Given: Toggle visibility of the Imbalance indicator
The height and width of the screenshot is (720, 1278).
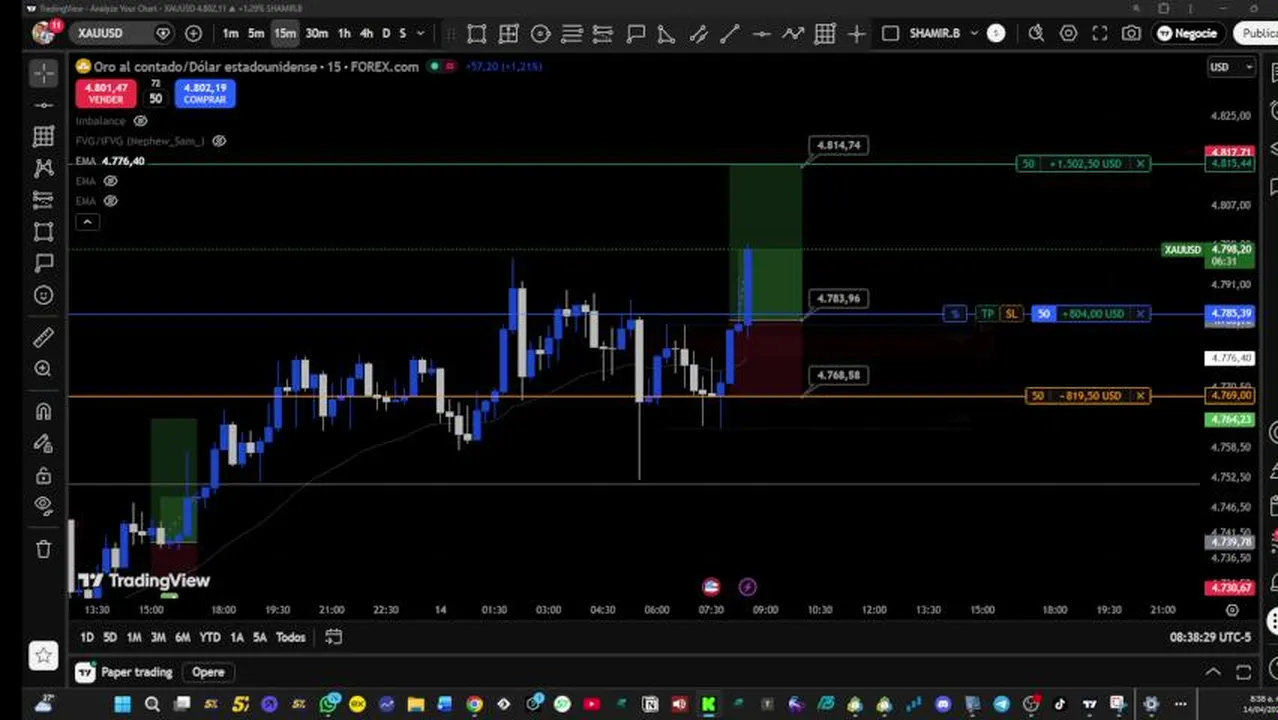Looking at the screenshot, I should (x=140, y=121).
